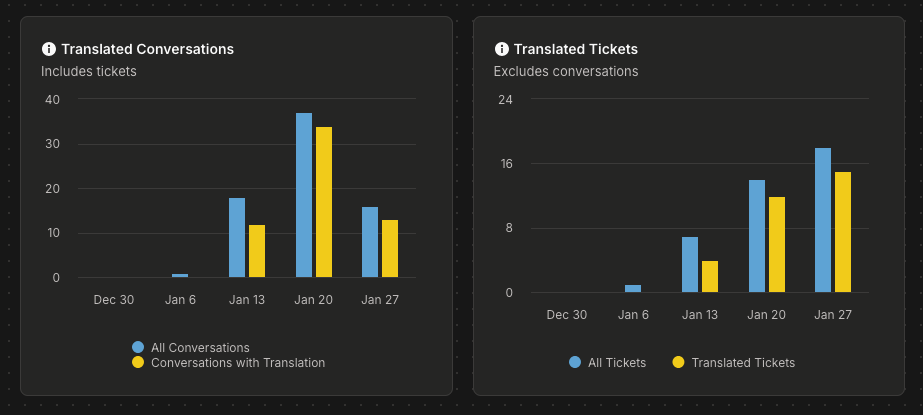The height and width of the screenshot is (415, 923).
Task: Select the Jan 27 yellow bar in the tickets chart
Action: tap(843, 232)
